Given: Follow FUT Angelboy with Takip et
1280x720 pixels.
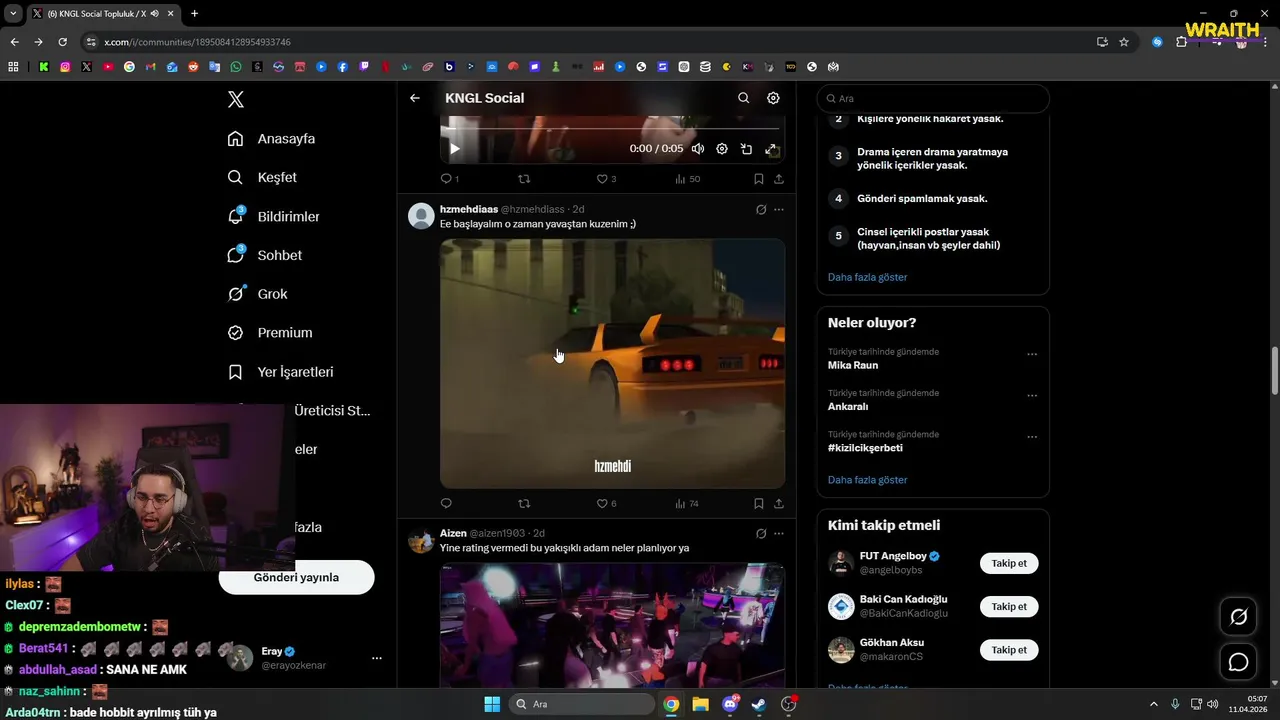Looking at the screenshot, I should pos(1009,563).
